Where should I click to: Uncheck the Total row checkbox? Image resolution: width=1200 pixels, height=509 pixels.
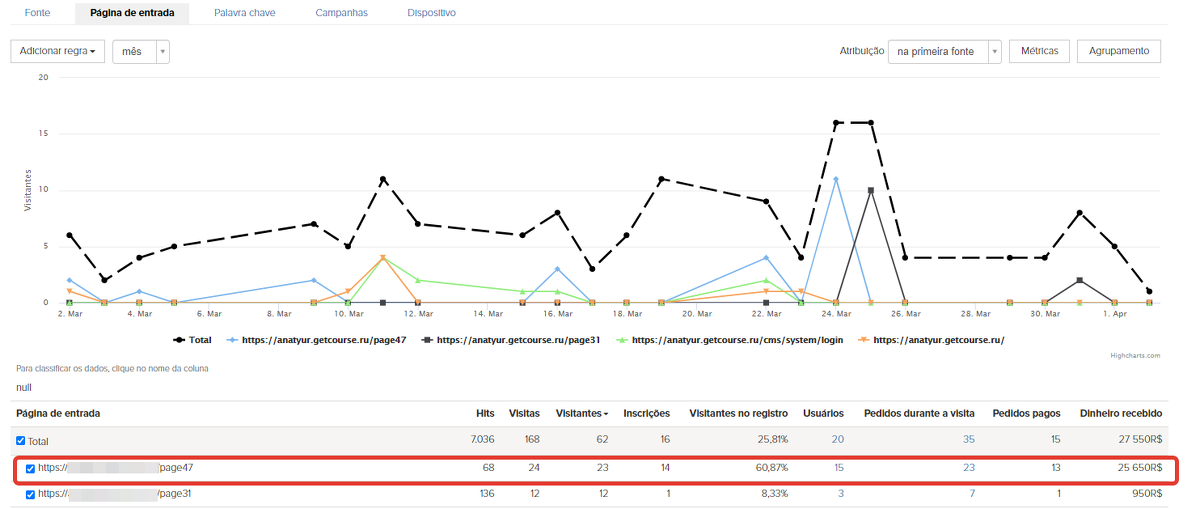[21, 441]
